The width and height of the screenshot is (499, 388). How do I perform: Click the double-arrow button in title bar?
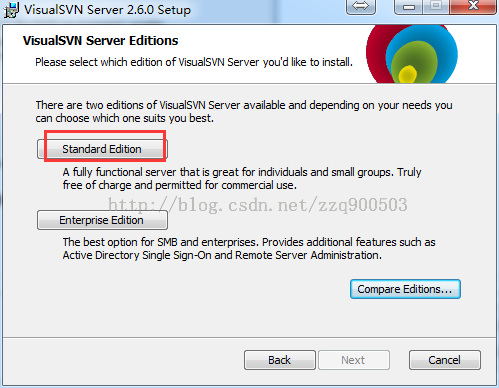[x=361, y=6]
